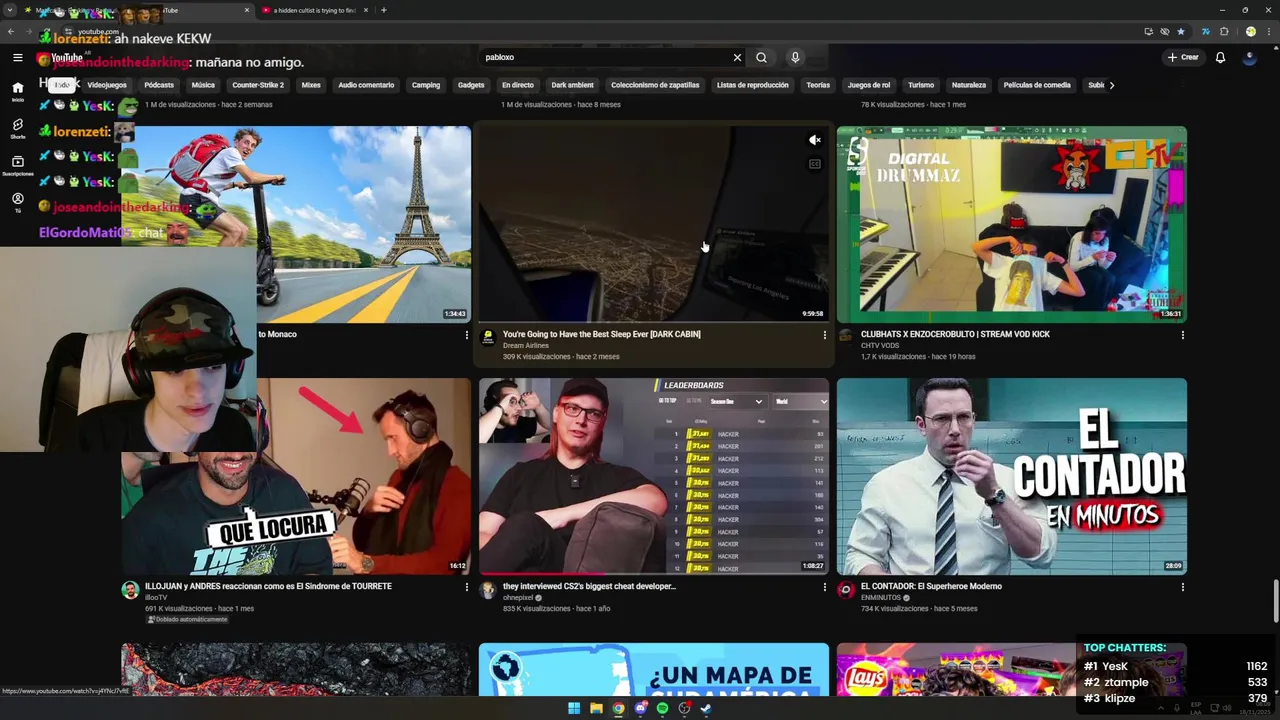Open options for the Monaco video
Screen dimensions: 1280x720
point(467,335)
